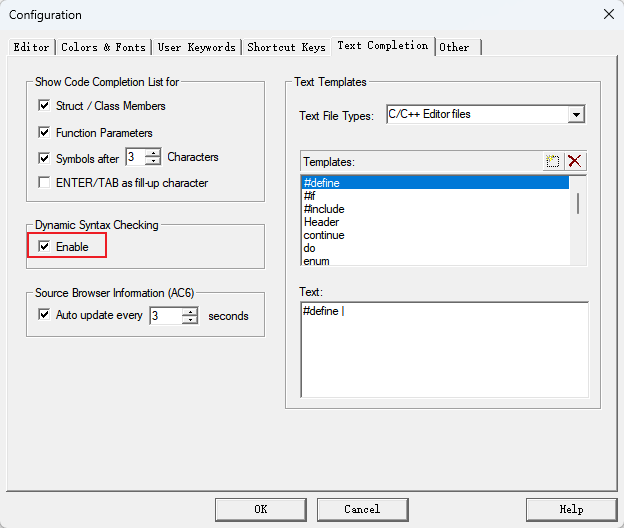624x528 pixels.
Task: Decrease Auto update seconds value
Action: 190,320
